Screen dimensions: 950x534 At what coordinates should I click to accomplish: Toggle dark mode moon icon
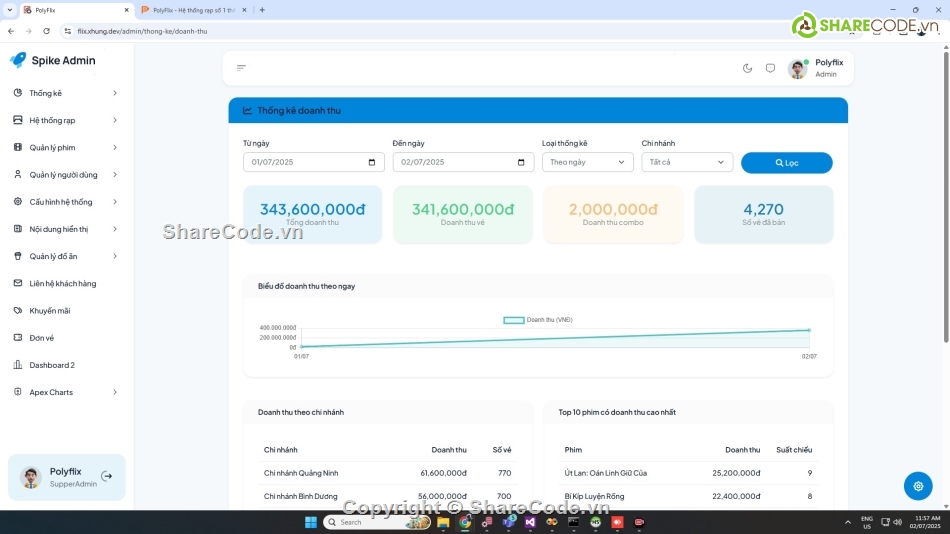point(747,68)
